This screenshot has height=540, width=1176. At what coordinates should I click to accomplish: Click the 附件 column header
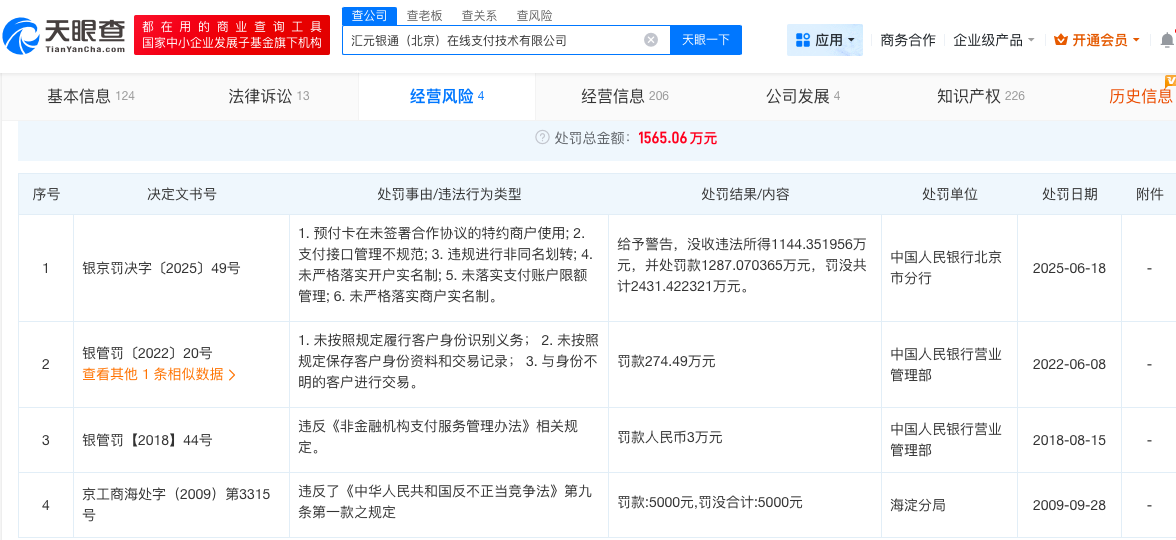(x=1149, y=194)
